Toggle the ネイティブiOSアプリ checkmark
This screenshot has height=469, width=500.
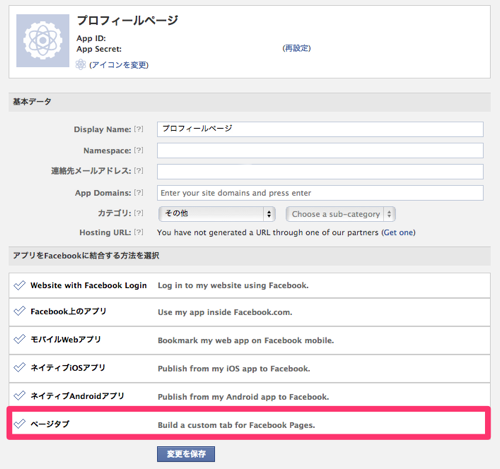(x=20, y=368)
